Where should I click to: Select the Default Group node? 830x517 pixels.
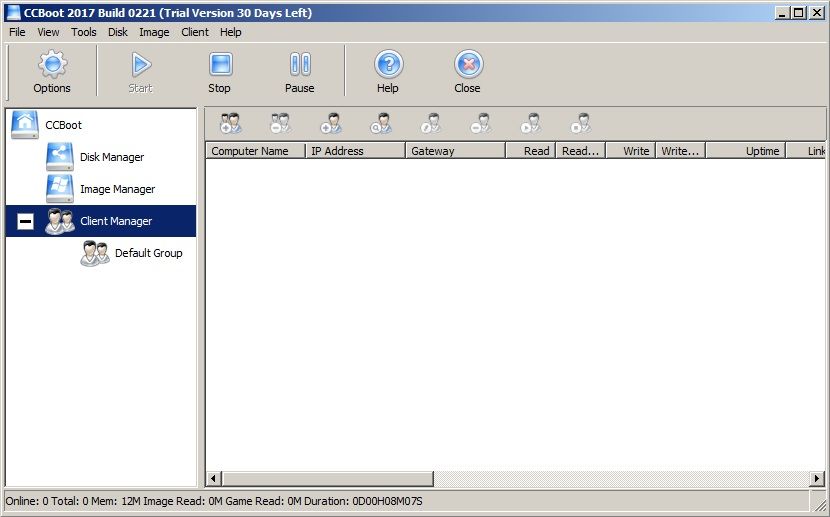148,253
